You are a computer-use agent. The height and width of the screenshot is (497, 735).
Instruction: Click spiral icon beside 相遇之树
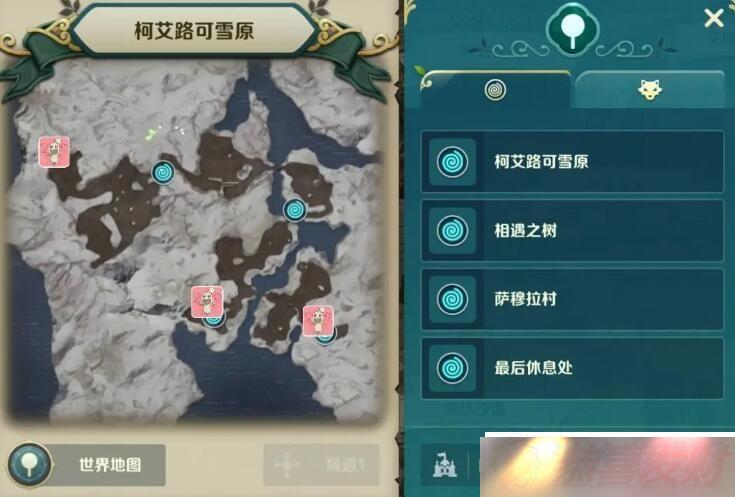[x=452, y=231]
